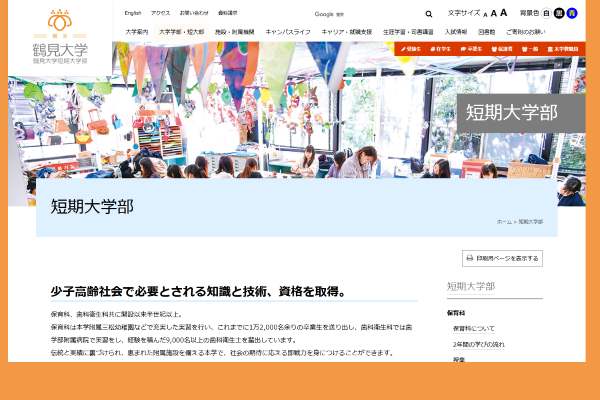This screenshot has height=400, width=600.
Task: Open the 施設・附属機関 menu
Action: pyautogui.click(x=235, y=32)
